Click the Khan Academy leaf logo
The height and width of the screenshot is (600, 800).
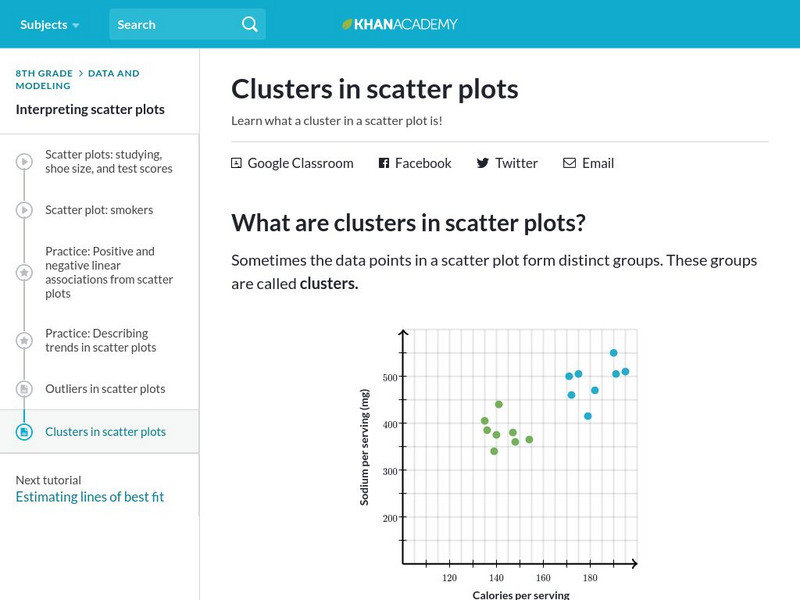coord(348,24)
